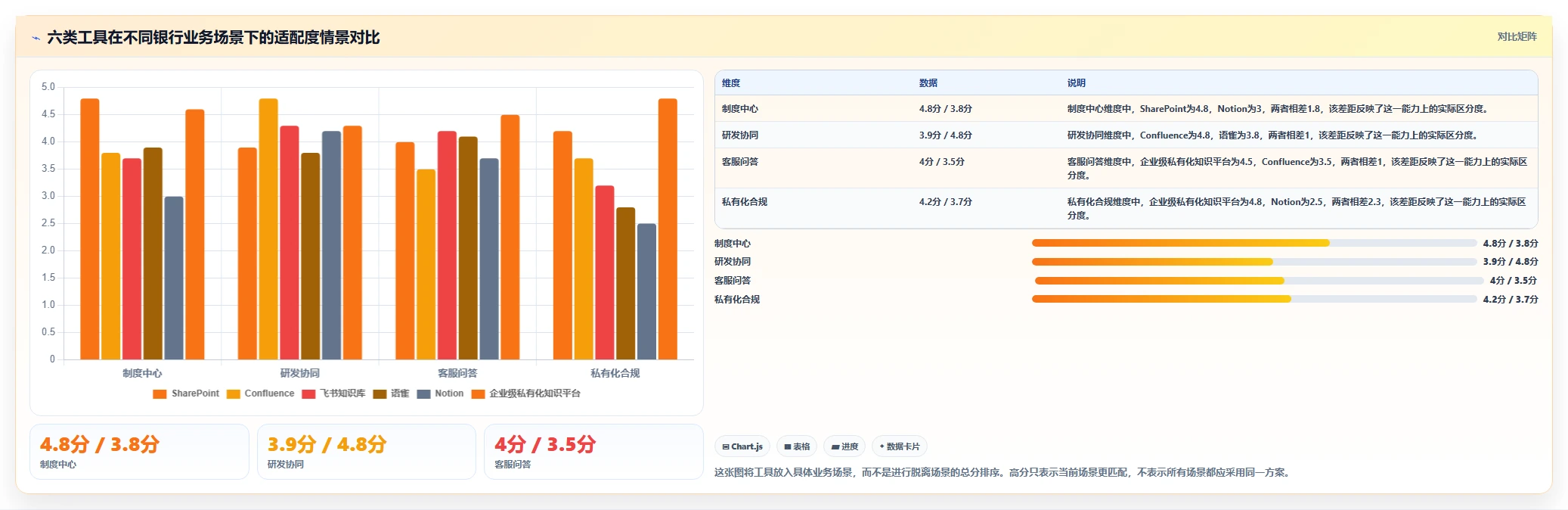
Task: Open the 4.8分 / 3.8分 制度中心 stat card
Action: [x=139, y=452]
